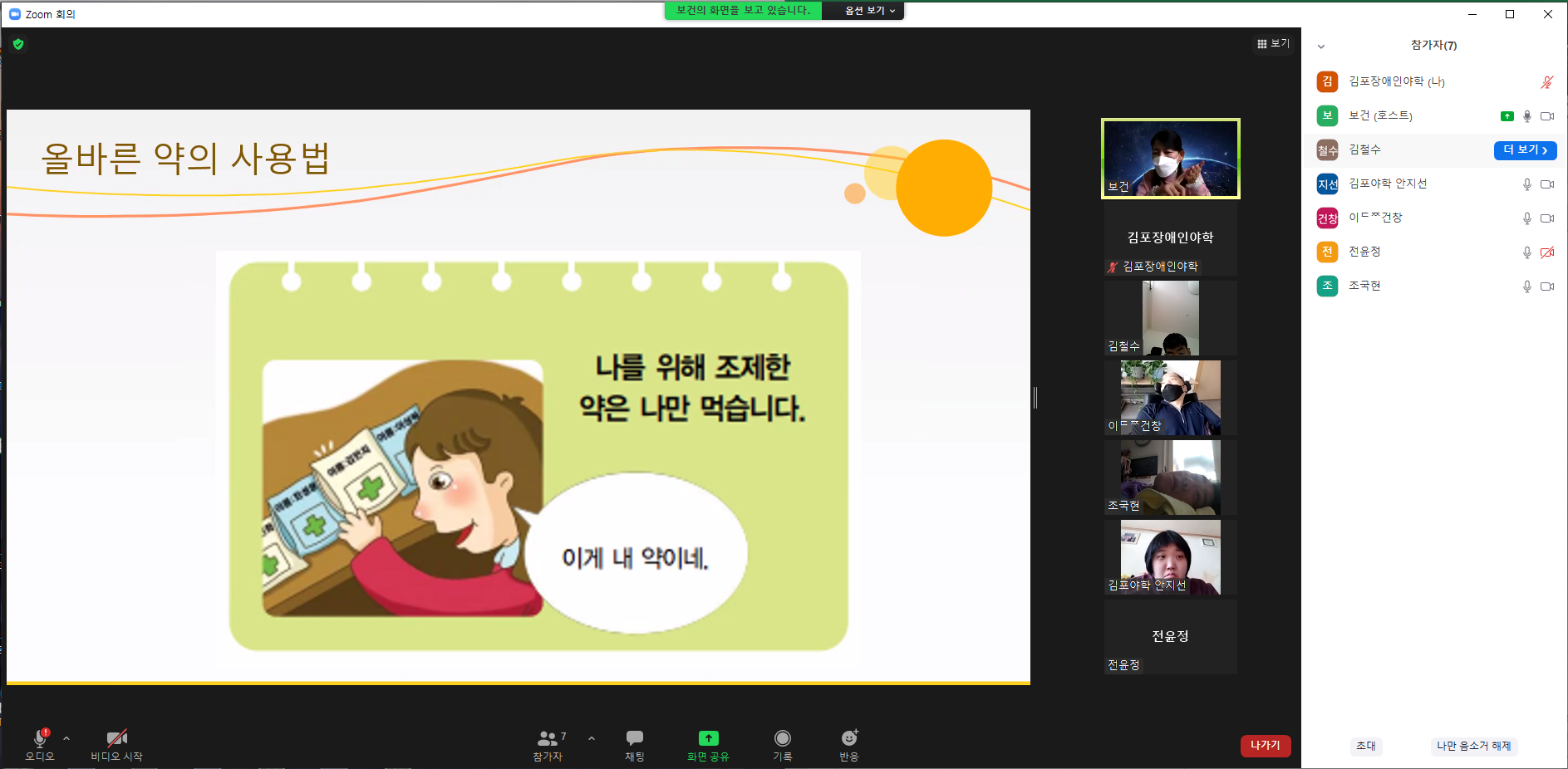Click camera icon in 김포야학 안지선 row

tap(1547, 184)
